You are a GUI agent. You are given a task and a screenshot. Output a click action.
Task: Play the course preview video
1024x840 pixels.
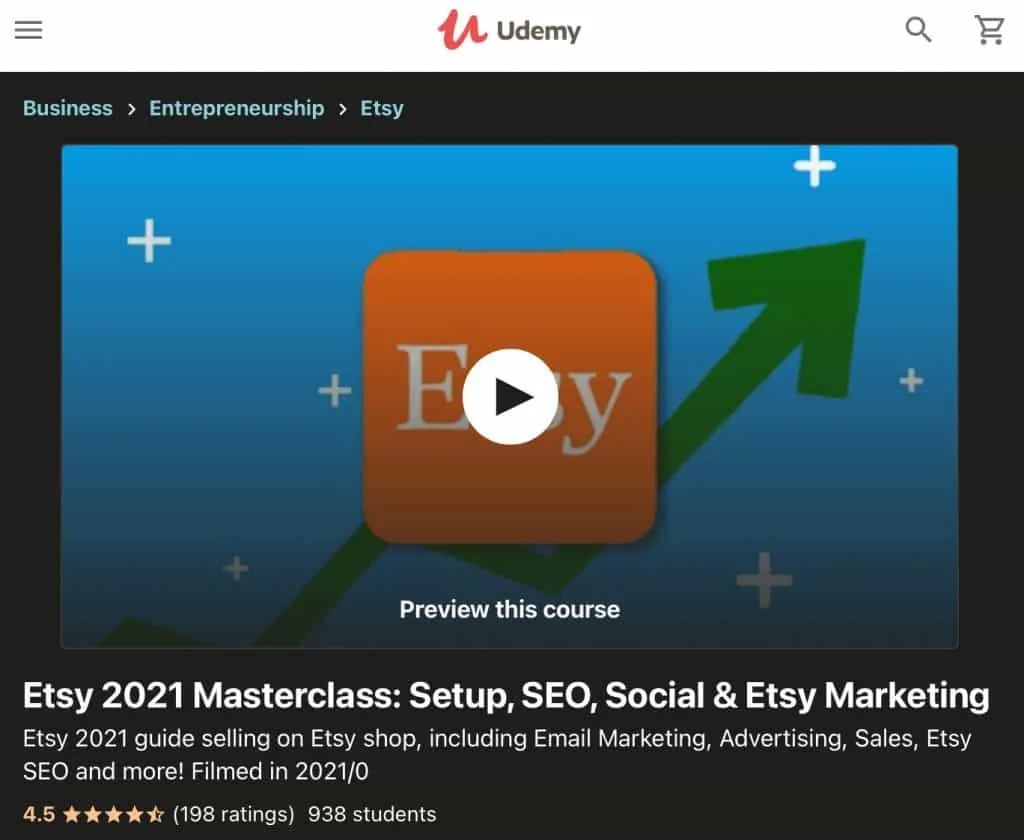coord(510,396)
